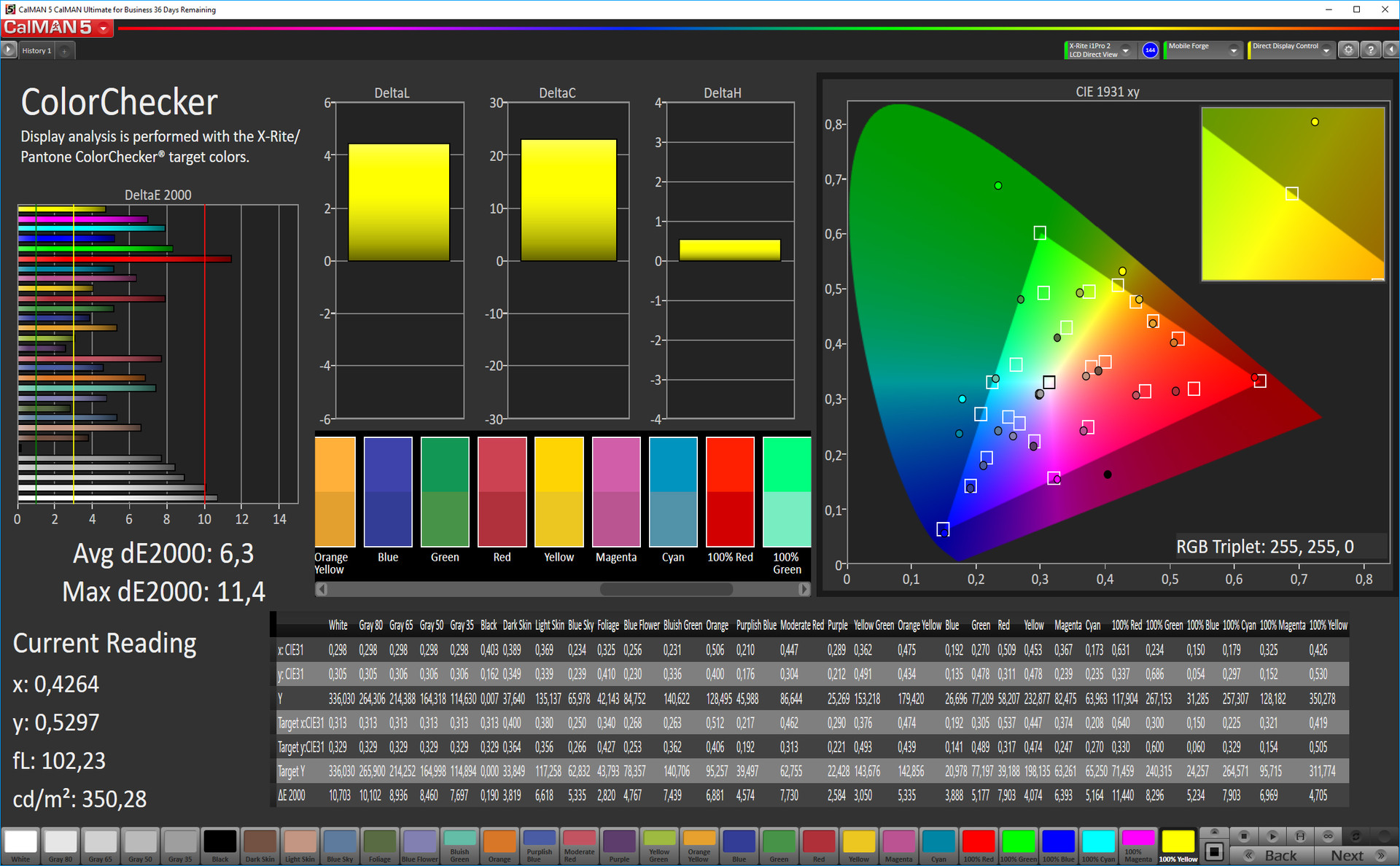
Task: Click the black pattern window square icon
Action: pyautogui.click(x=1214, y=851)
